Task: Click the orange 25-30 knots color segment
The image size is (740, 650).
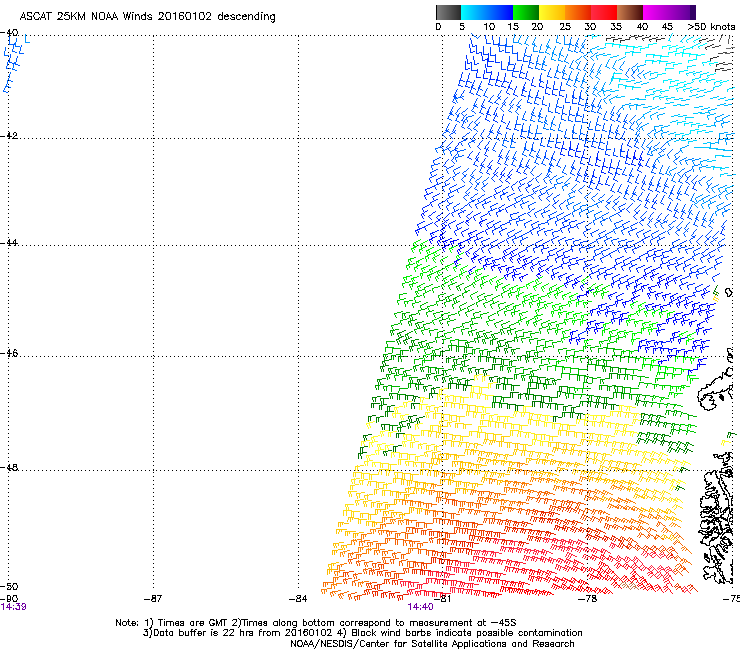Action: tap(578, 12)
